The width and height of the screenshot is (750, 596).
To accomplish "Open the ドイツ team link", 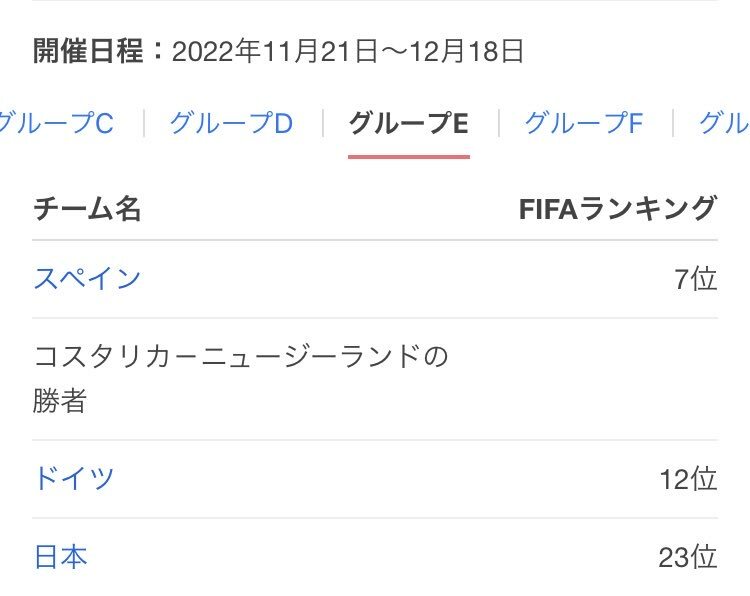I will coord(74,478).
